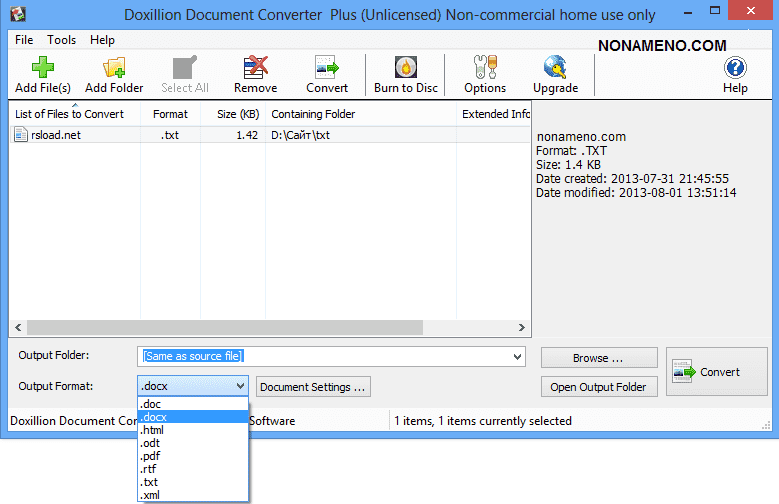Open the File menu
Screen dimensions: 779x504
point(24,40)
